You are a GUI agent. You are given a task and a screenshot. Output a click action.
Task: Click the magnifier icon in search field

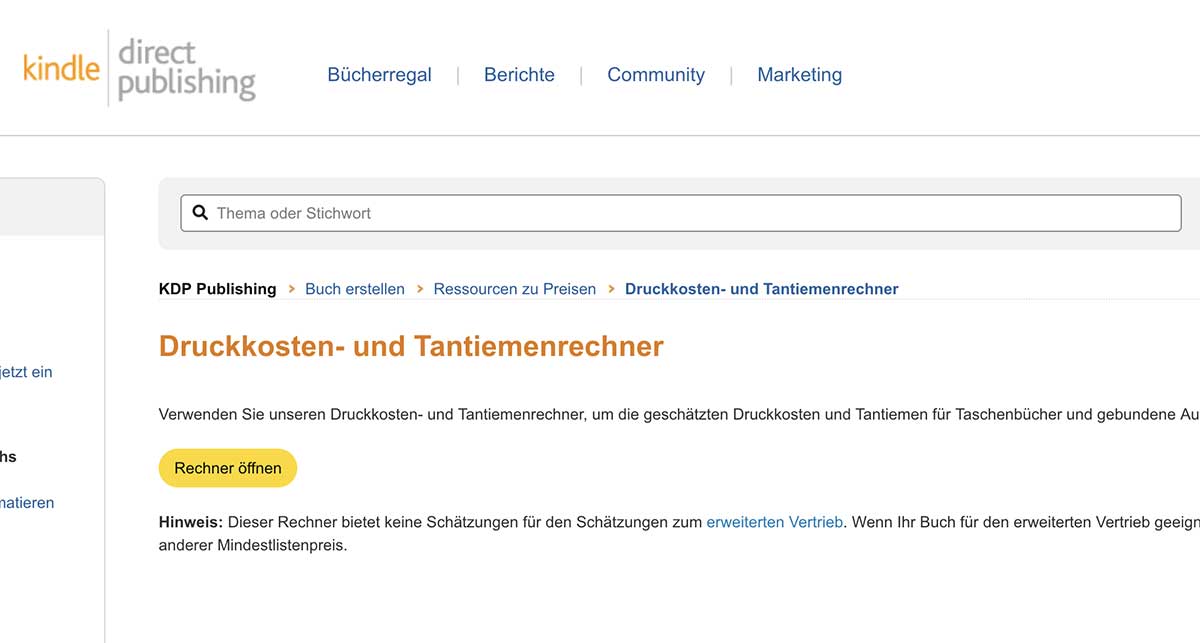(x=199, y=213)
